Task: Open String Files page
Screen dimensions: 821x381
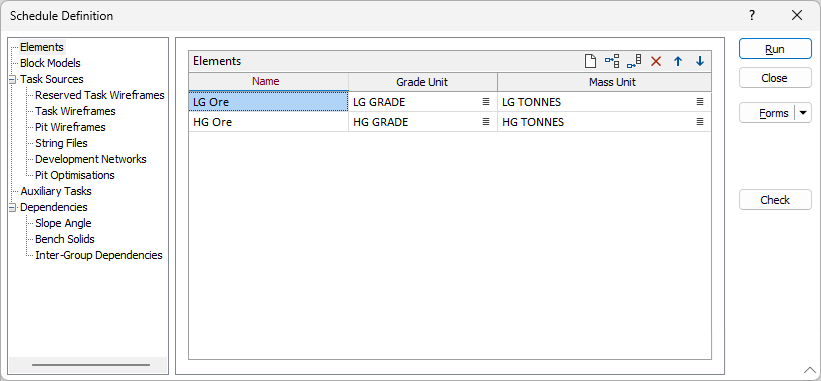Action: pos(61,143)
